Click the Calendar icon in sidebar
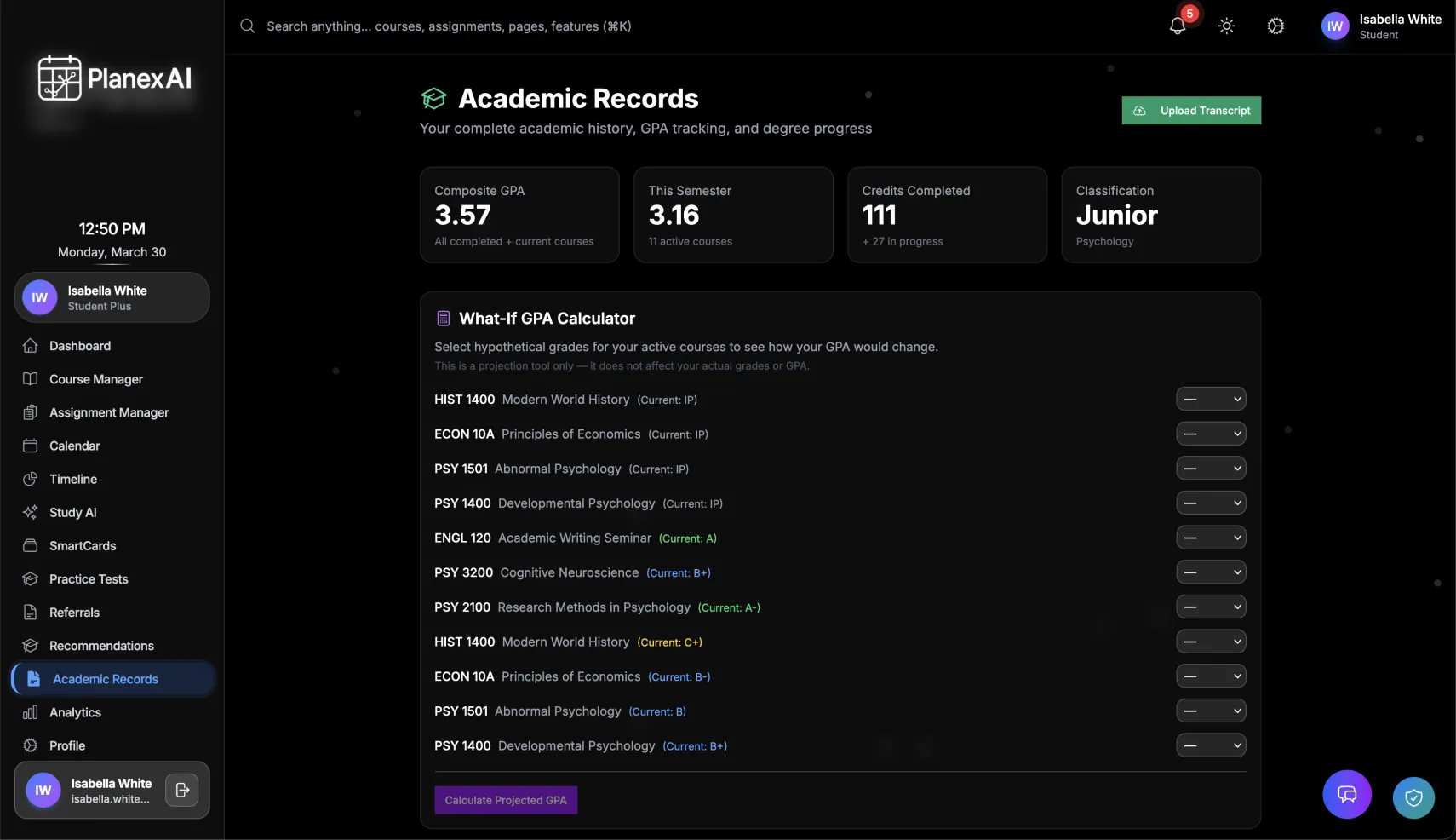 point(31,446)
